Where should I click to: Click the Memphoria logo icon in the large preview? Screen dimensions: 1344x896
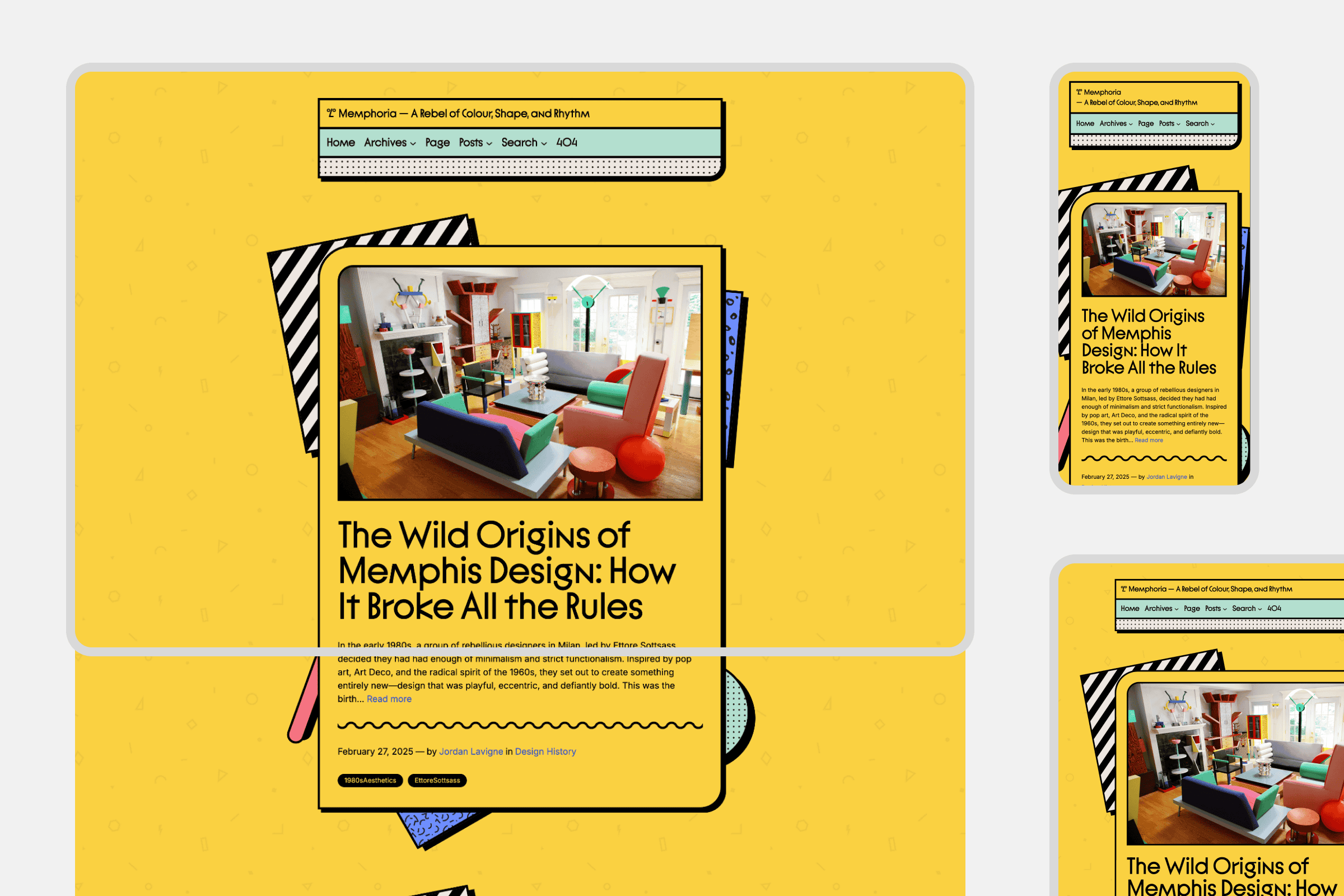click(x=331, y=113)
